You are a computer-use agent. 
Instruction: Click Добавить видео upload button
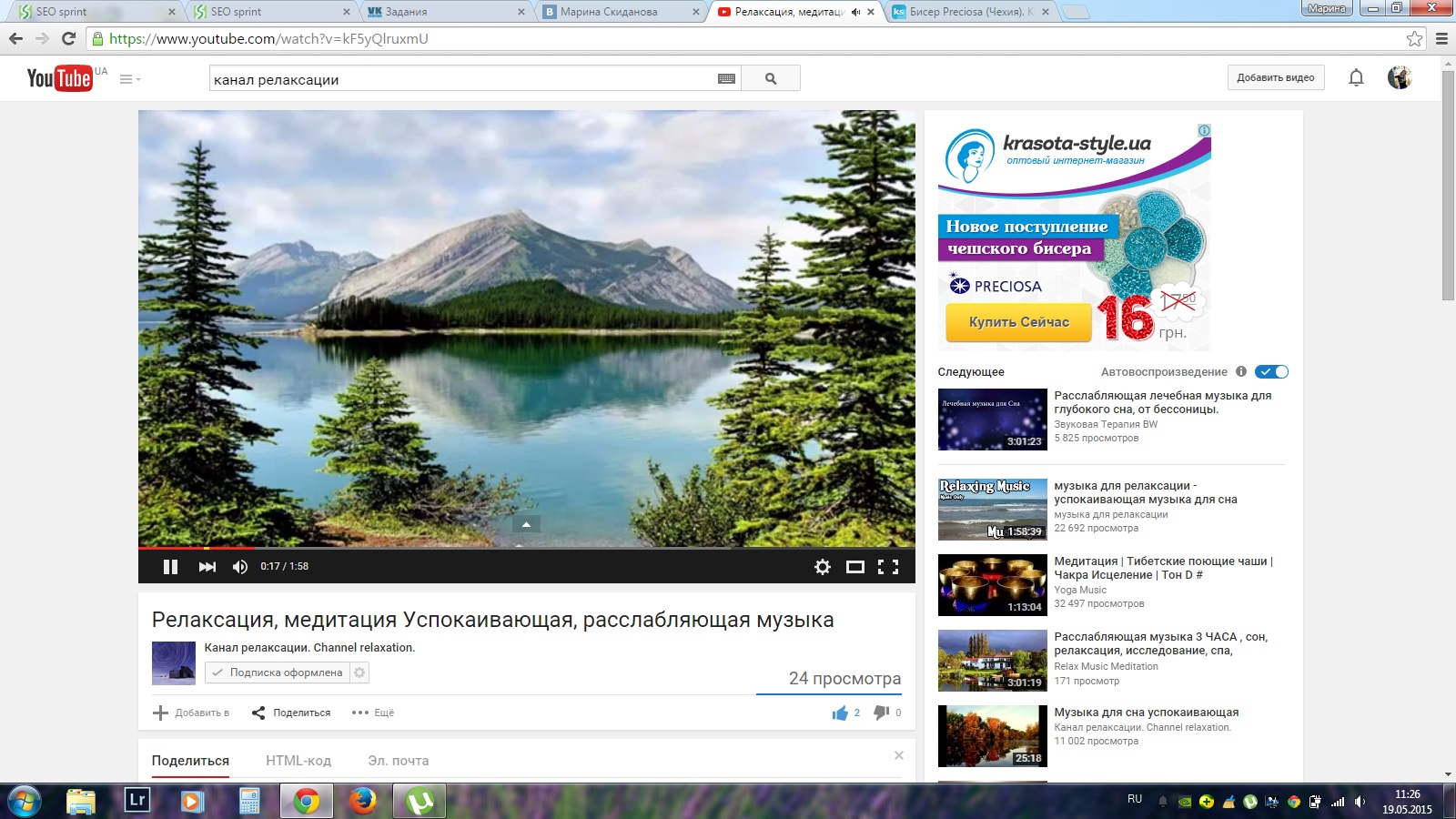[x=1276, y=78]
